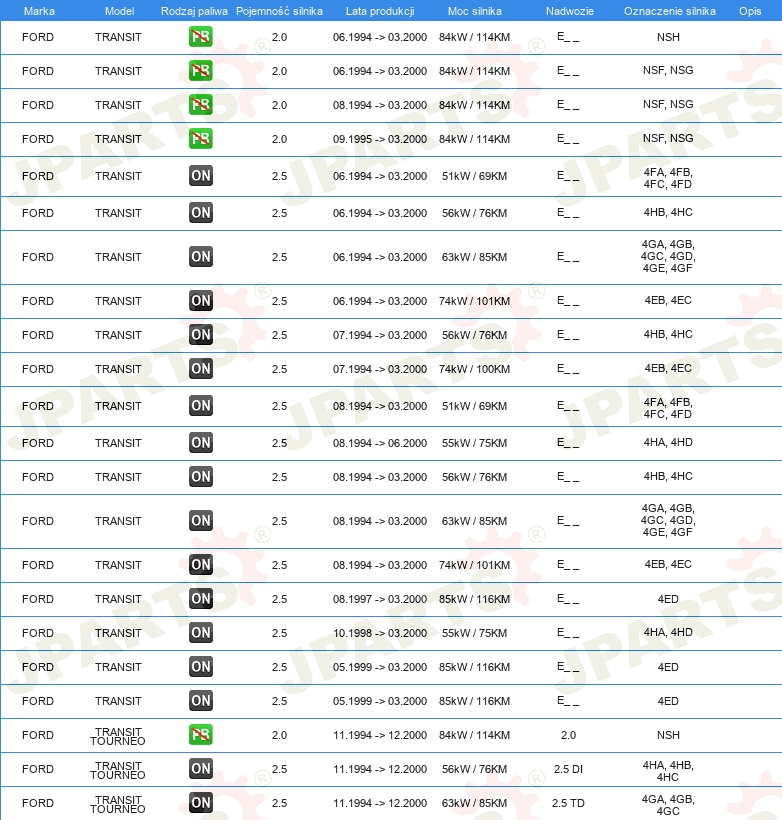Click the 4ED engine code in the 08.1997 row
This screenshot has width=782, height=820.
[x=668, y=599]
